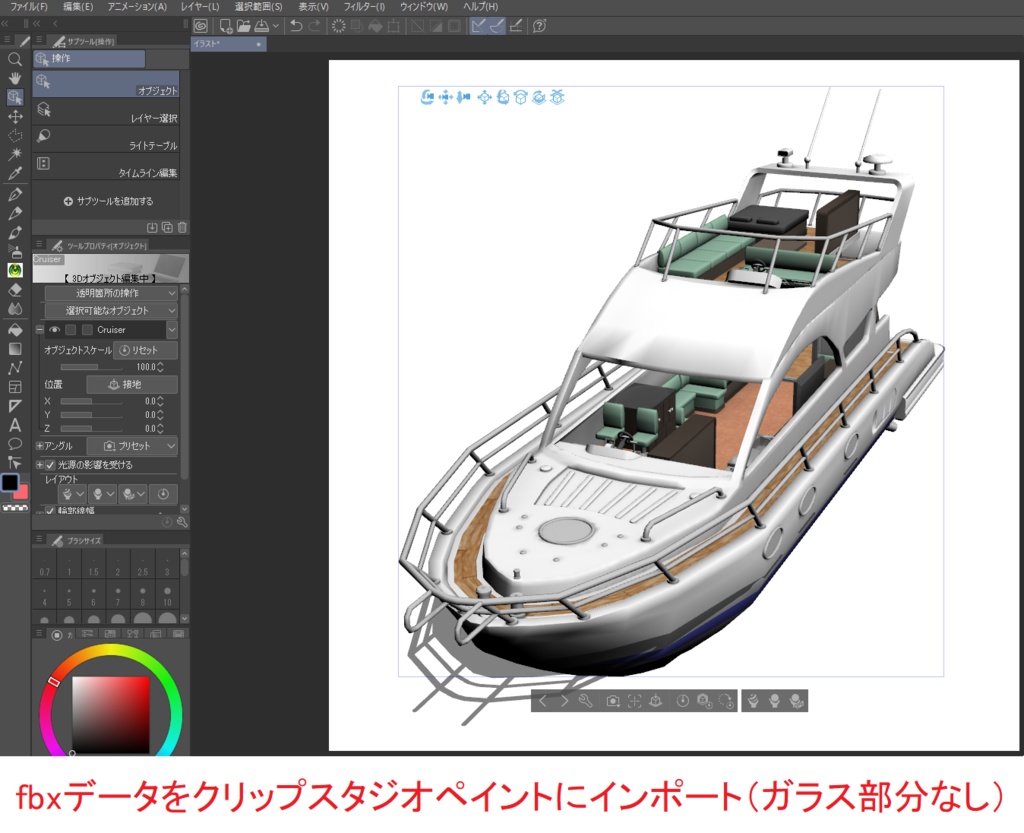Click the camera angle icon in the bottom launcher bar
Viewport: 1024px width, 833px height.
(x=613, y=702)
